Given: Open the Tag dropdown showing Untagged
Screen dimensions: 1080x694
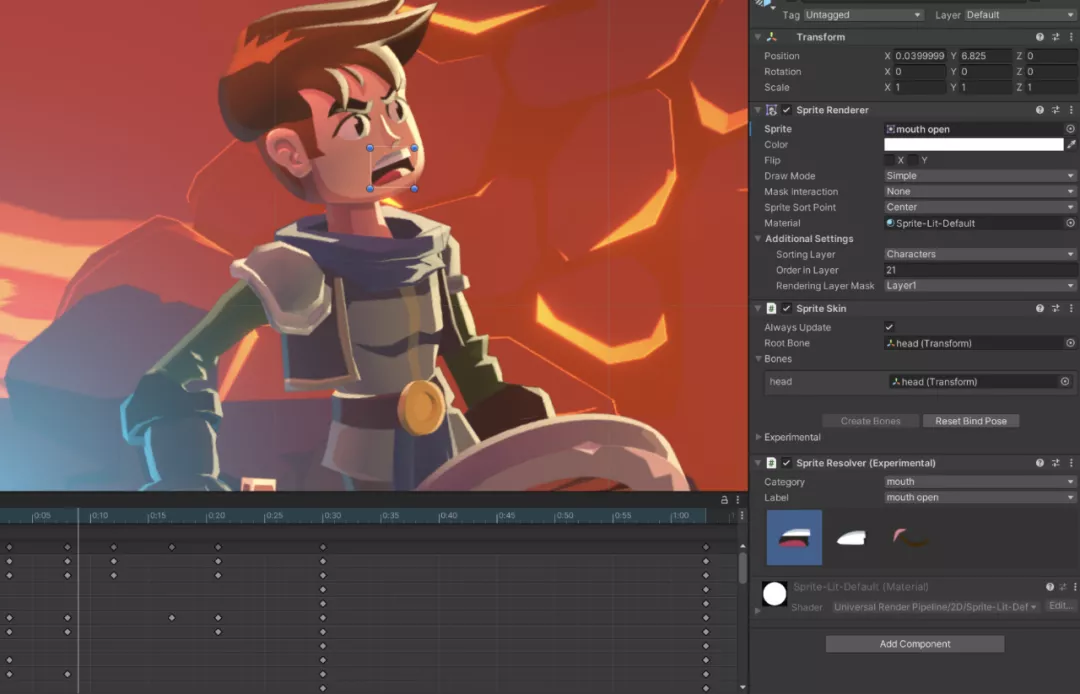Looking at the screenshot, I should 863,15.
